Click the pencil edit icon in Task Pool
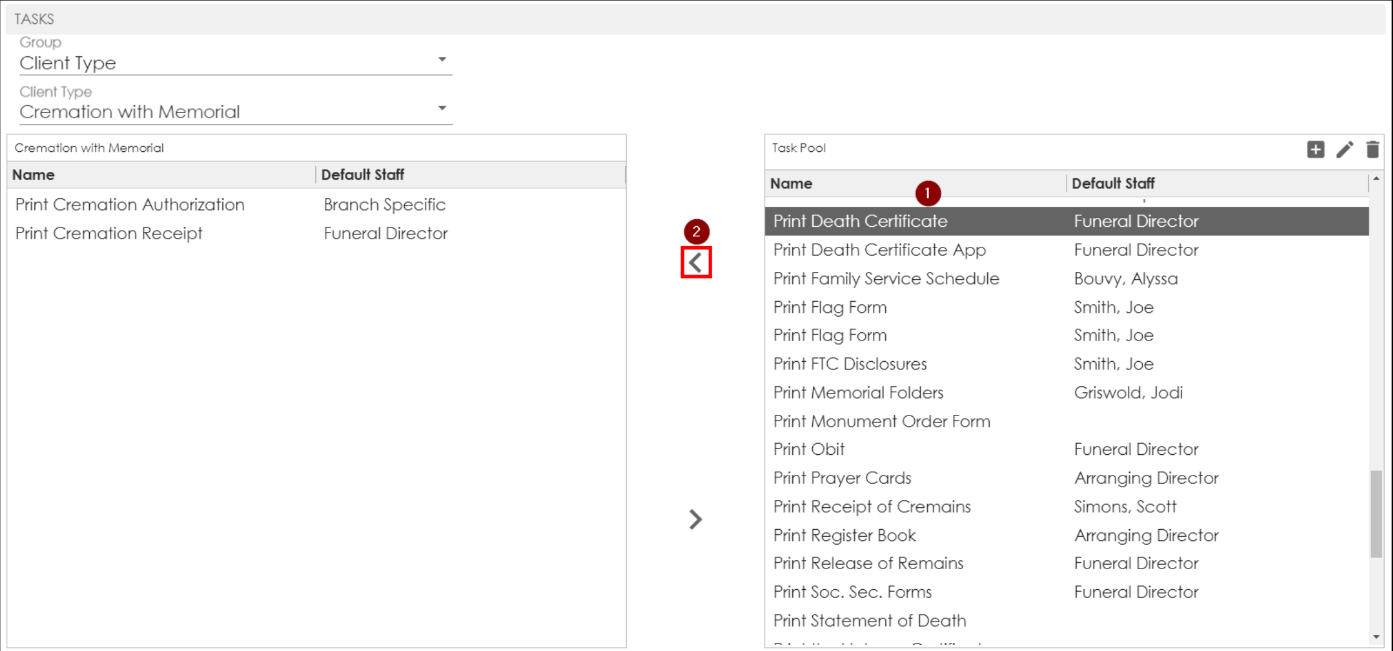Image resolution: width=1393 pixels, height=651 pixels. pyautogui.click(x=1344, y=150)
